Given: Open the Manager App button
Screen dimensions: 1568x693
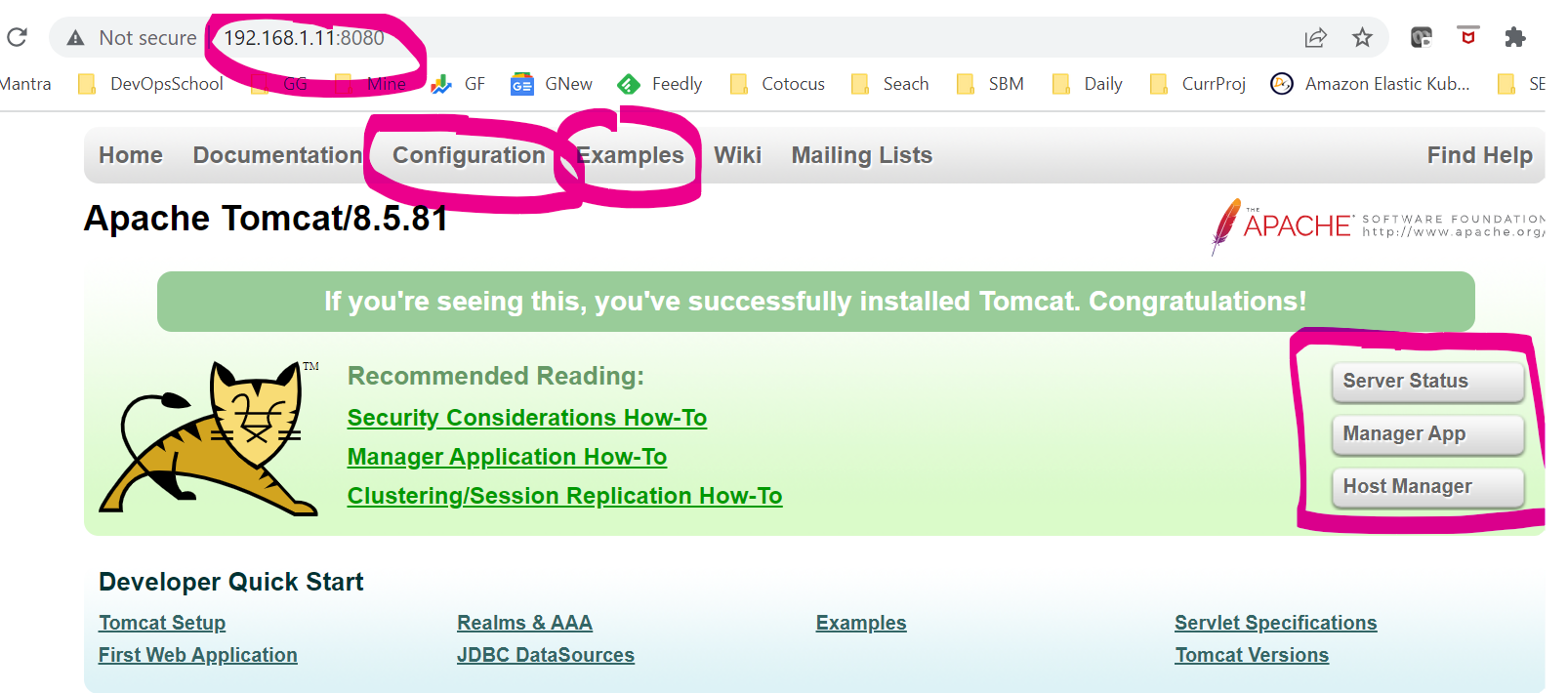Looking at the screenshot, I should [1426, 434].
